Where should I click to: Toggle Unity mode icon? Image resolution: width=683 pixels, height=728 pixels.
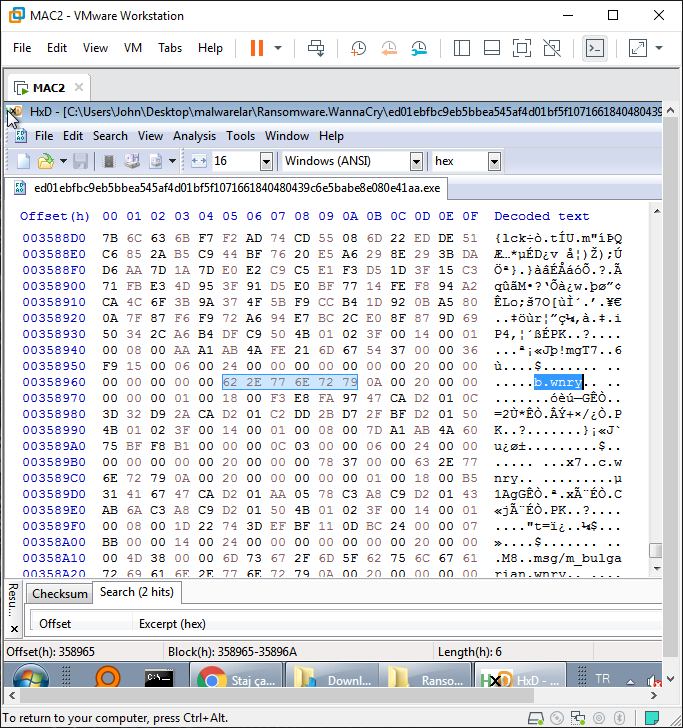pyautogui.click(x=552, y=48)
